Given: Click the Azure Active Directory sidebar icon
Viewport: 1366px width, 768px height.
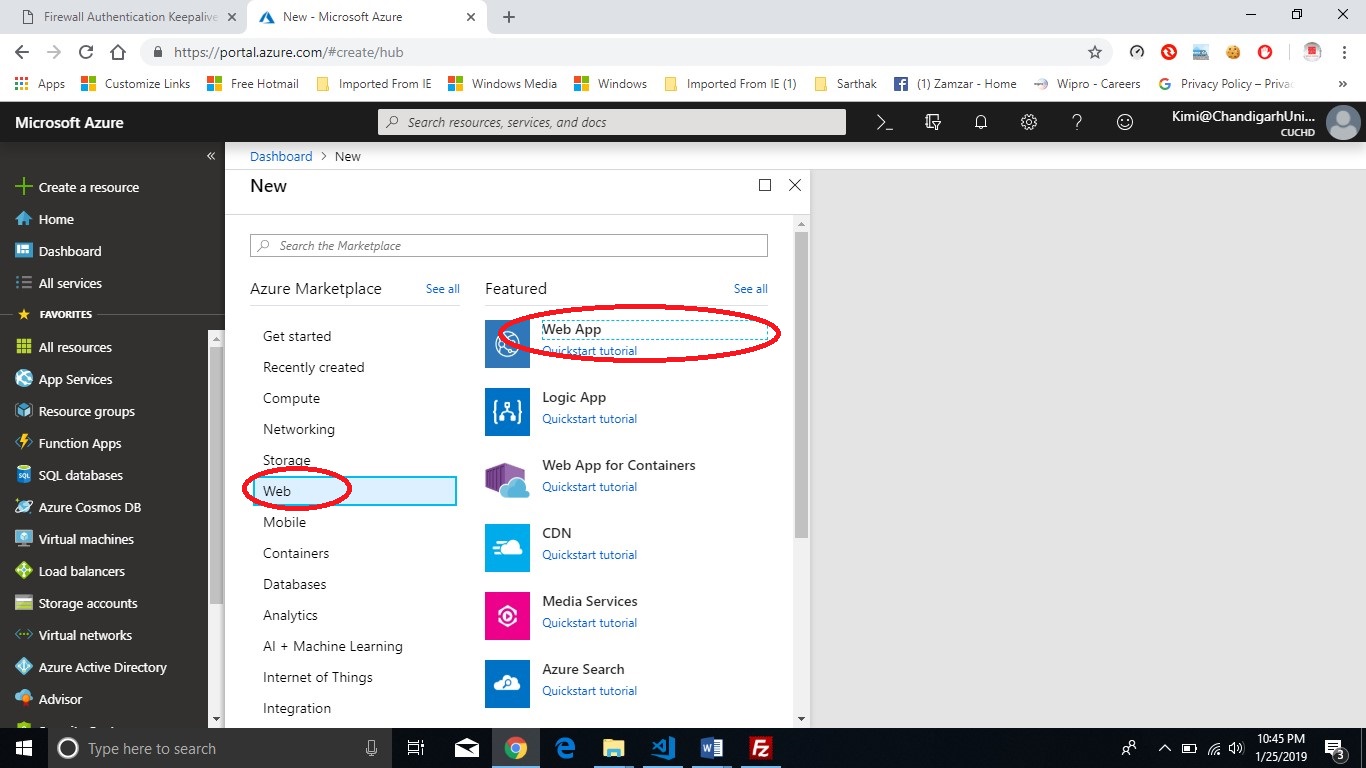Looking at the screenshot, I should pos(24,667).
